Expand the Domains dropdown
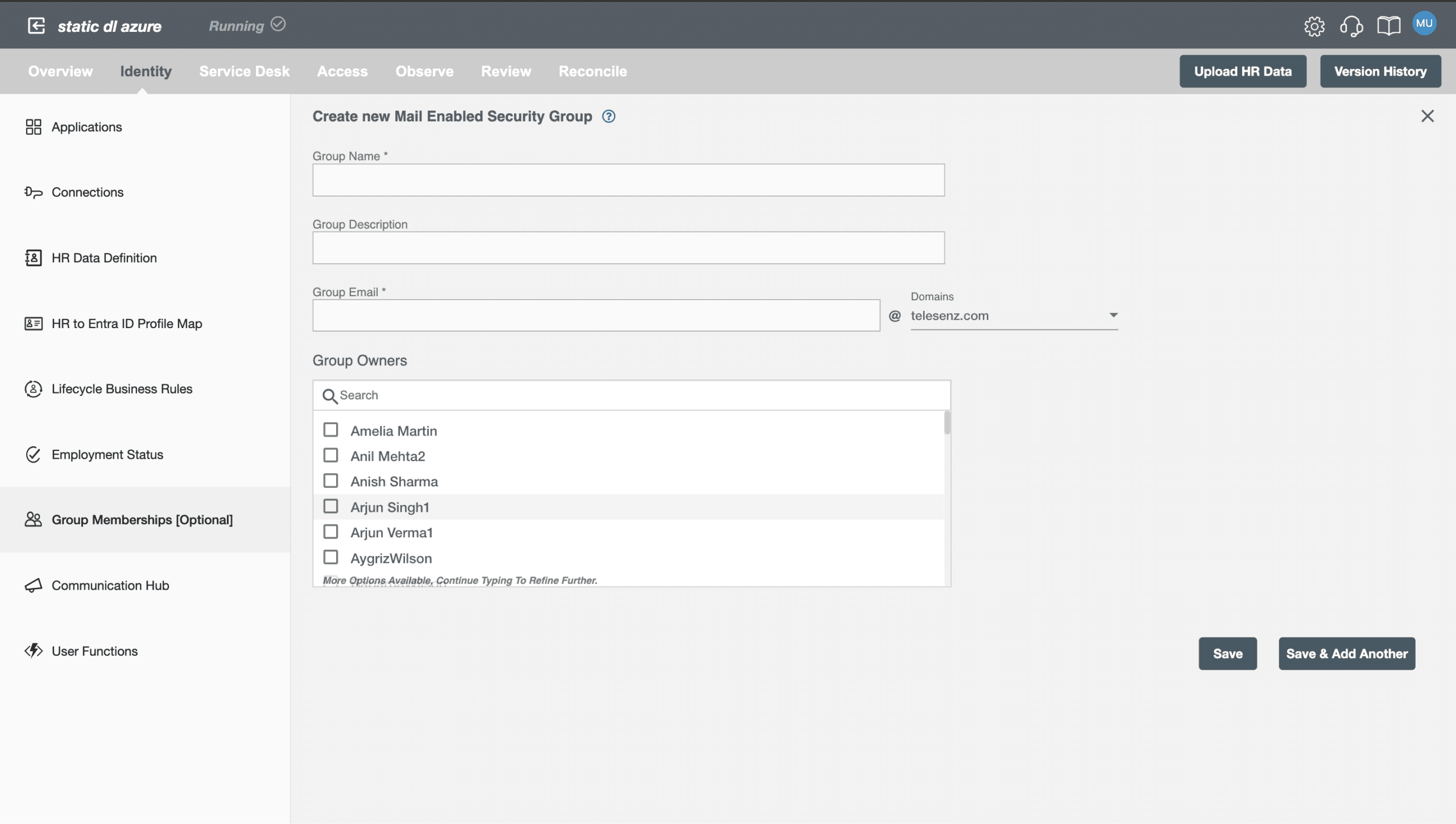1456x824 pixels. (1113, 315)
